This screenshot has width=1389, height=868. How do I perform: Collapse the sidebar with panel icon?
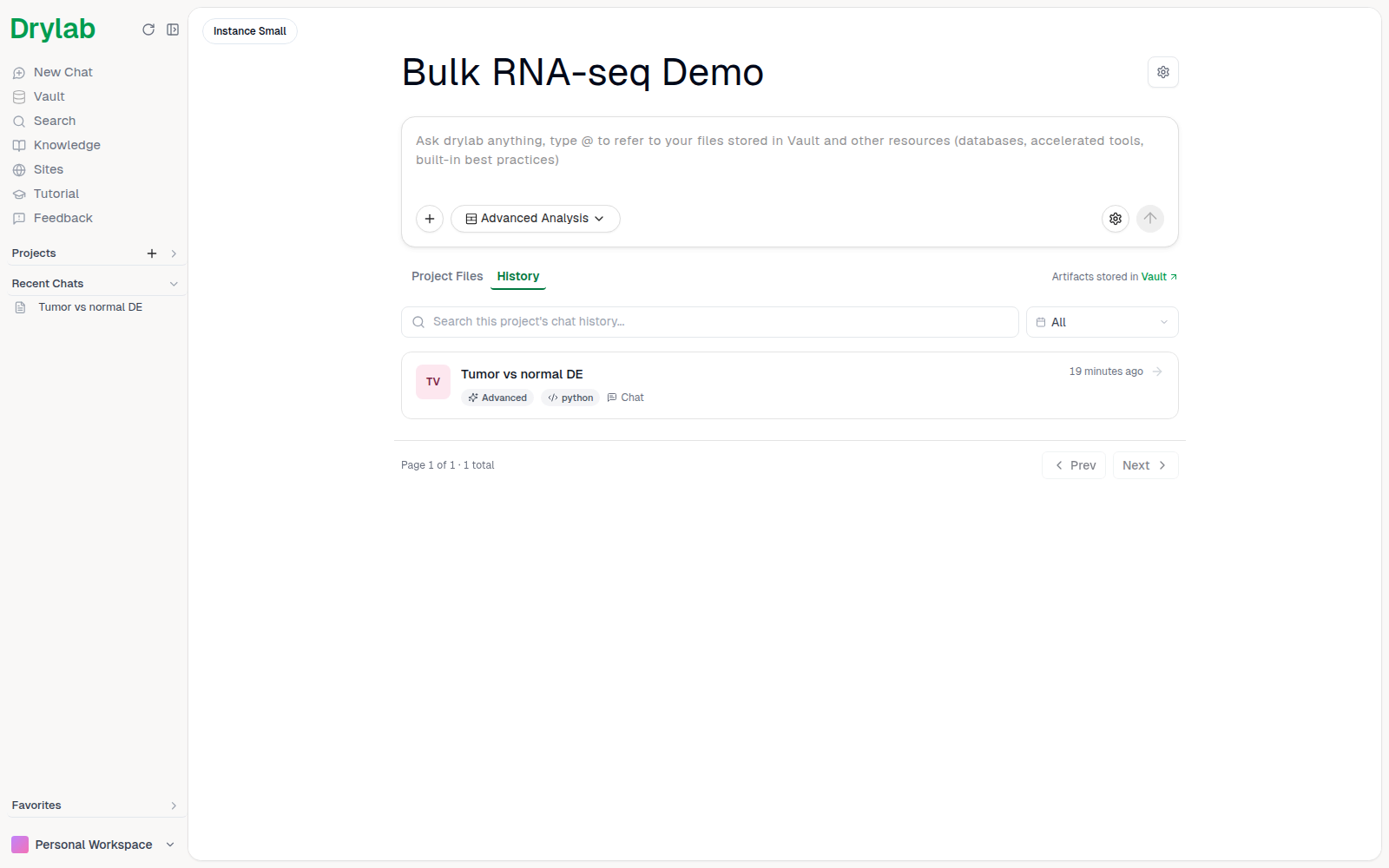(173, 30)
